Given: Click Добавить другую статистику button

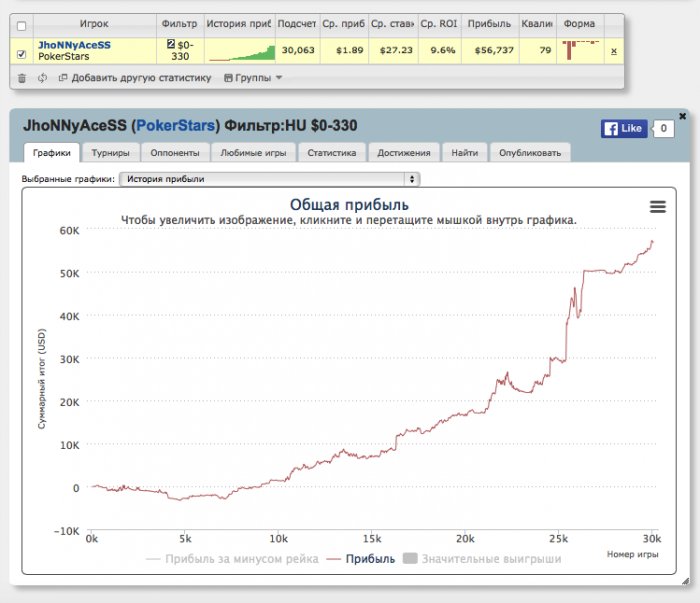Looking at the screenshot, I should click(135, 78).
